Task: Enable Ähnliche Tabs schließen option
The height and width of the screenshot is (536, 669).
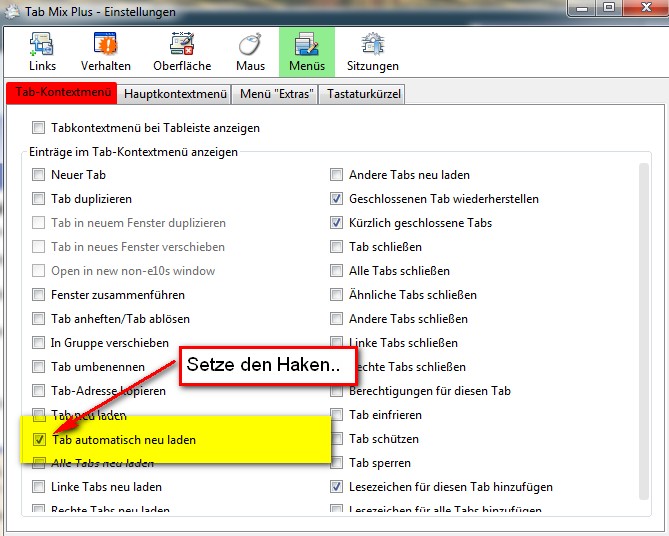Action: (x=336, y=294)
